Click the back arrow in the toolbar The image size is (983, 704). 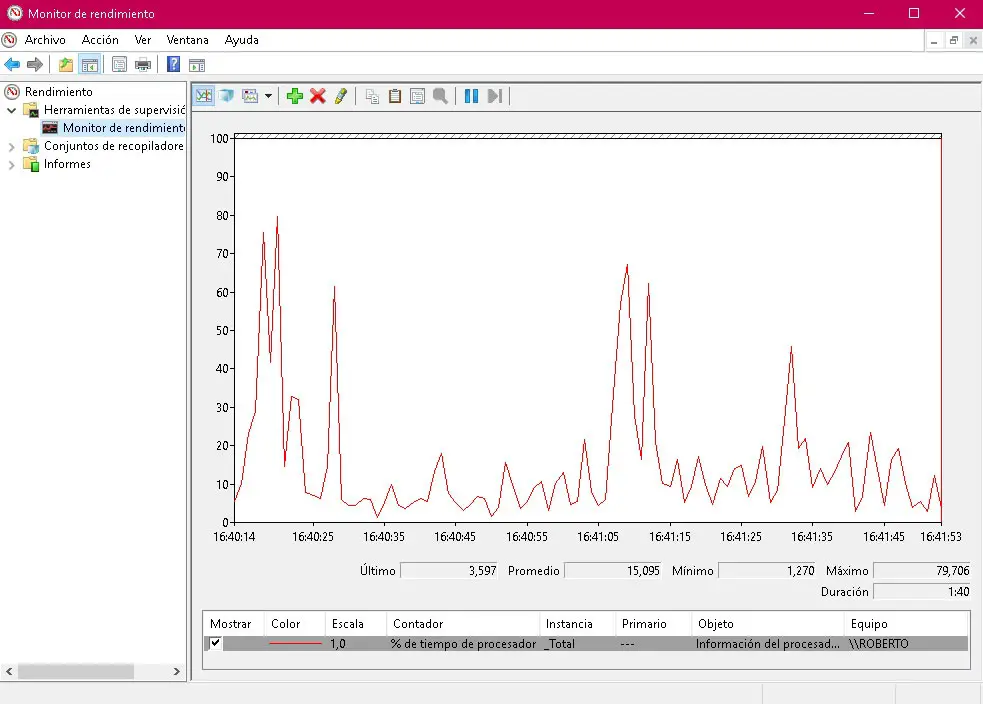(x=12, y=65)
